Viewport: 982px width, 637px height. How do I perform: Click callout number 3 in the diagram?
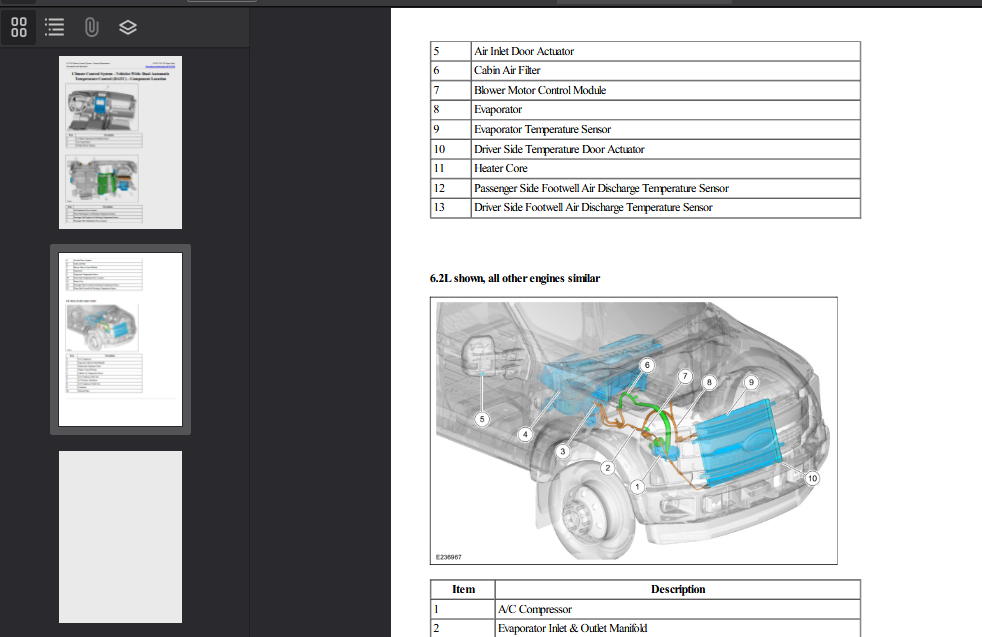(x=562, y=451)
